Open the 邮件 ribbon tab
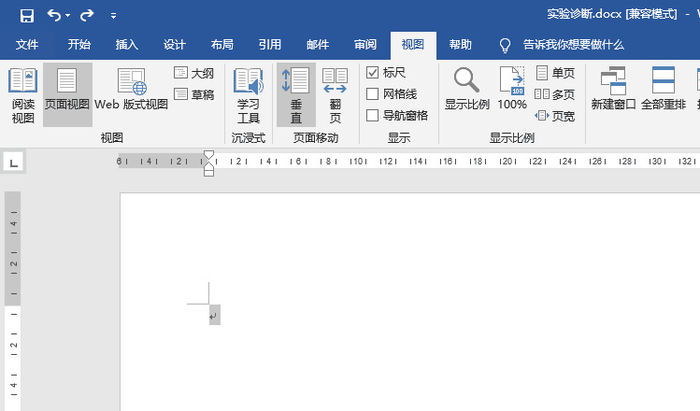This screenshot has height=411, width=700. 317,45
